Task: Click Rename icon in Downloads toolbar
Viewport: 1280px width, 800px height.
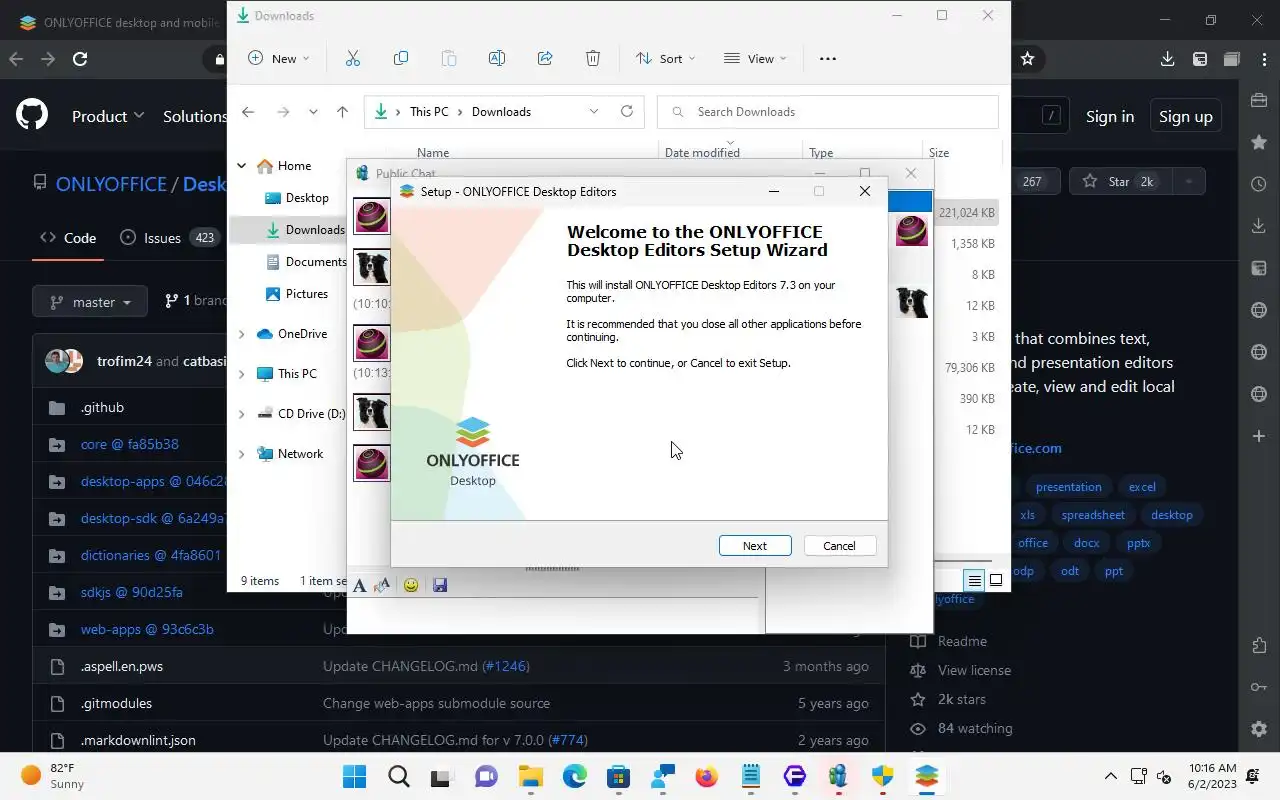Action: tap(497, 59)
